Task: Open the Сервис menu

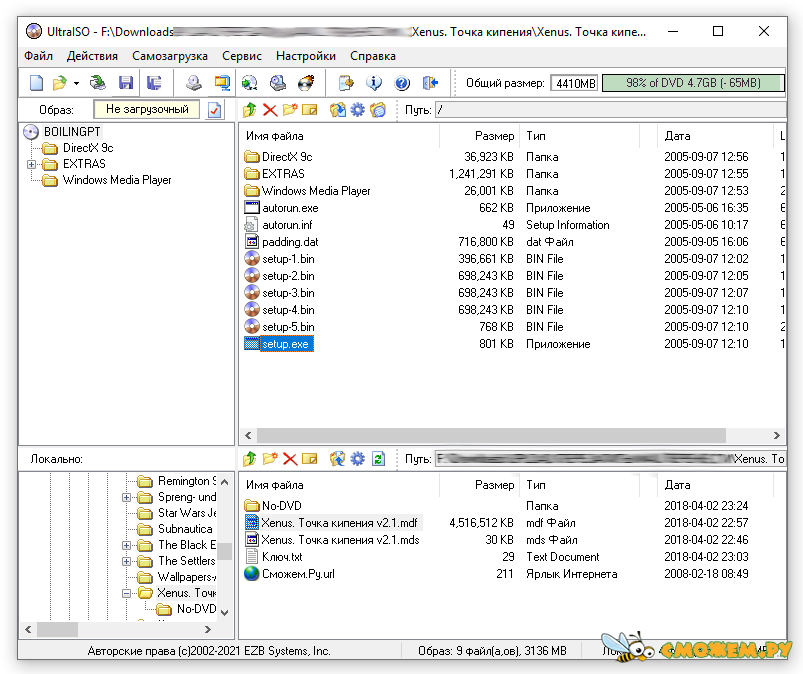Action: pos(242,56)
